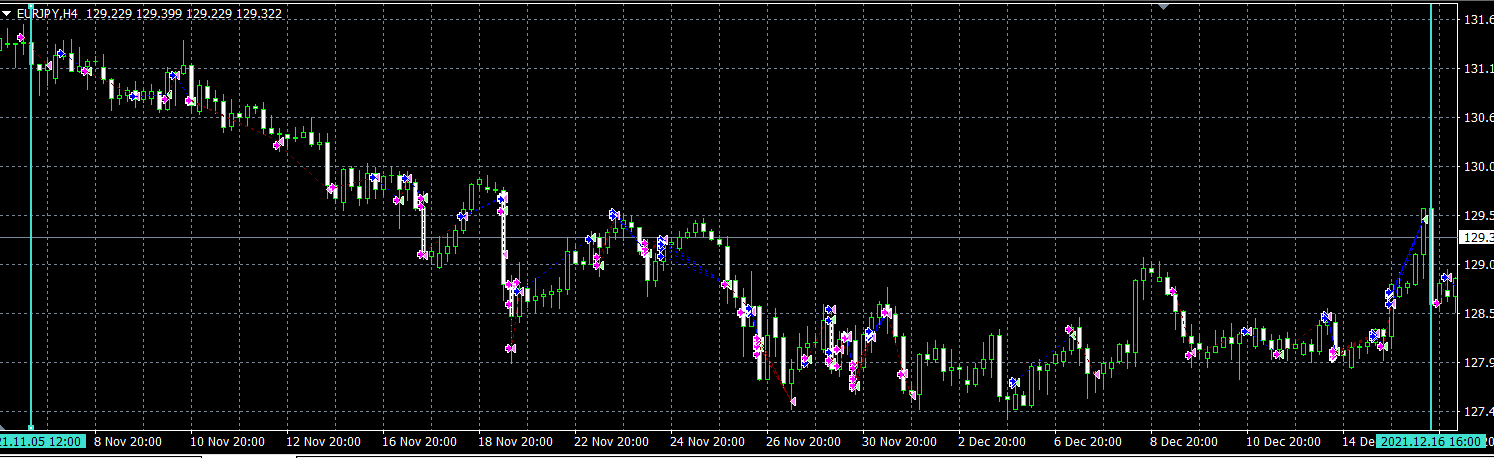Image resolution: width=1494 pixels, height=458 pixels.
Task: Click the 6 Dec 20:00 time label
Action: click(x=1087, y=441)
